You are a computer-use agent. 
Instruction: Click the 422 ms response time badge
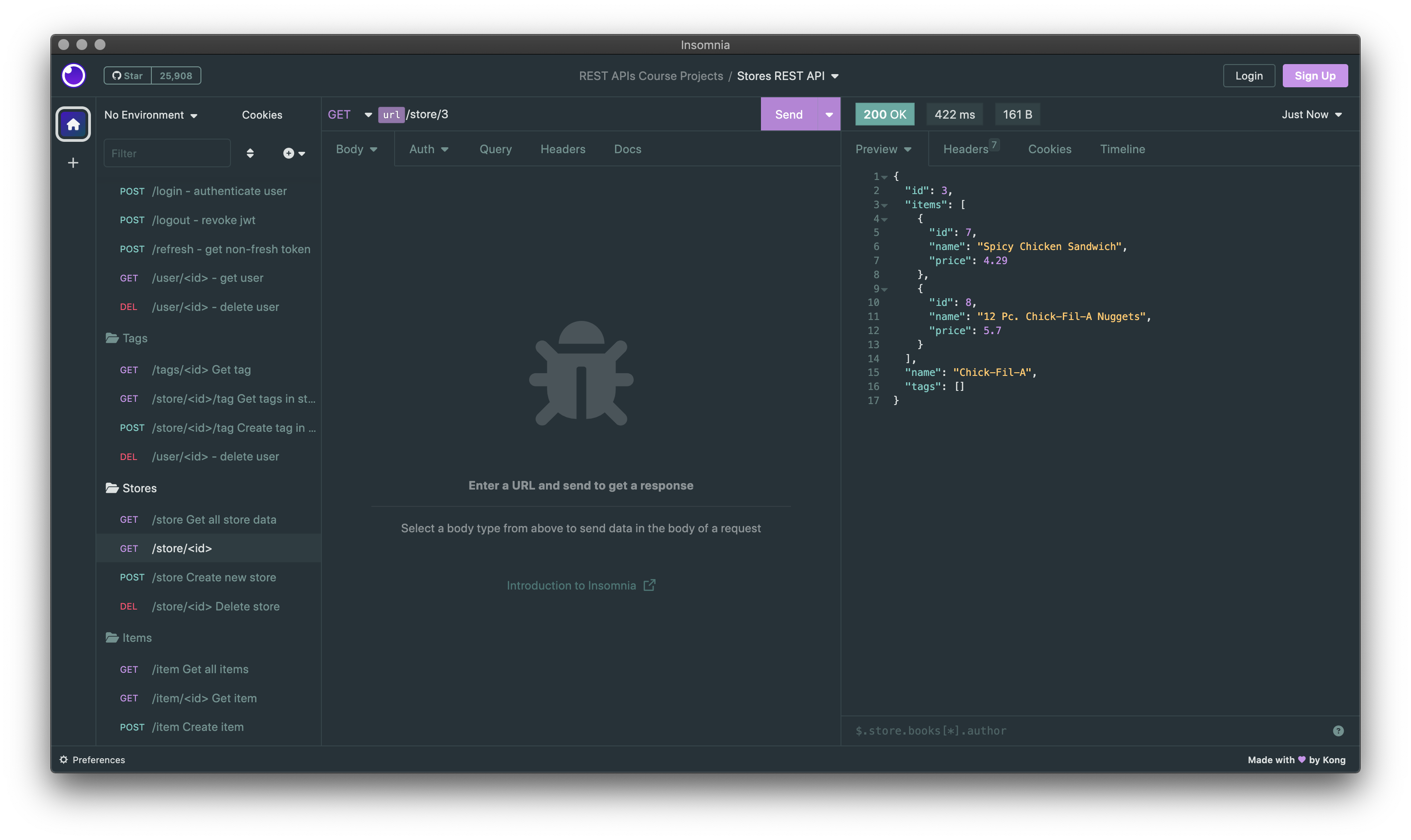(x=954, y=115)
